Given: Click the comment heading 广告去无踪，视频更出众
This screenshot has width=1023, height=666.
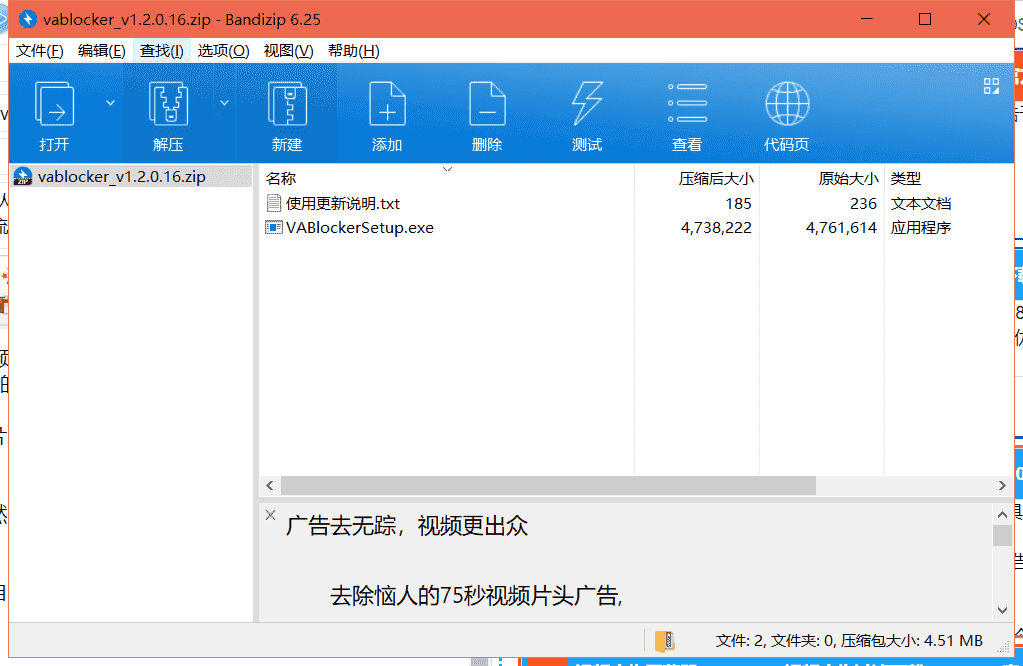Looking at the screenshot, I should [407, 526].
